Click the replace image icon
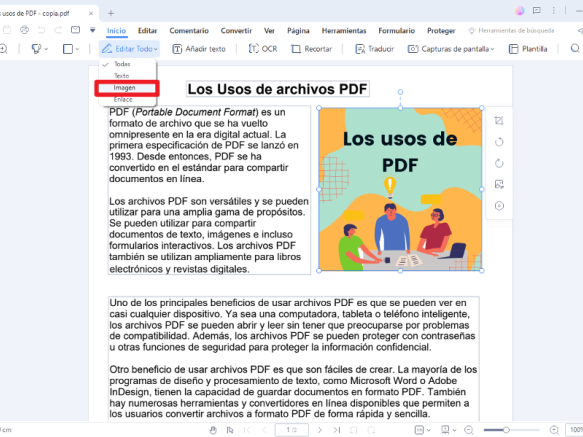 (x=499, y=184)
